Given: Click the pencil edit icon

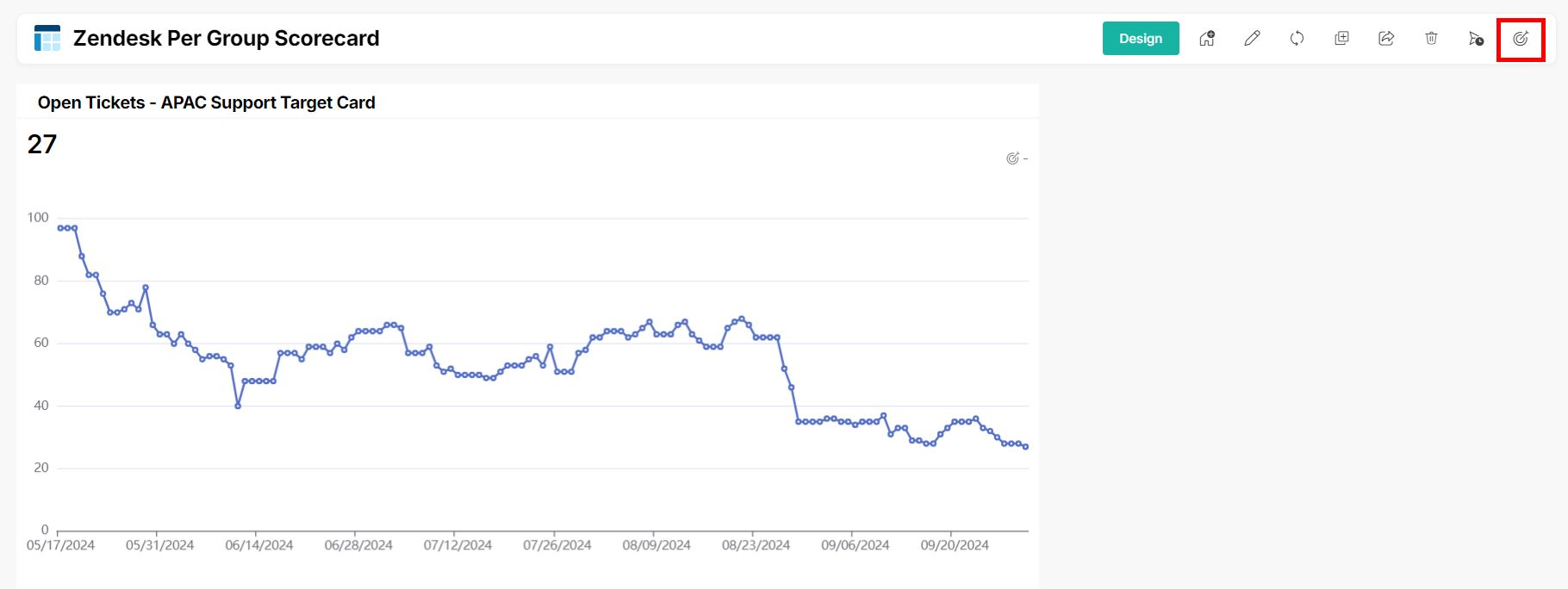Looking at the screenshot, I should (x=1252, y=39).
